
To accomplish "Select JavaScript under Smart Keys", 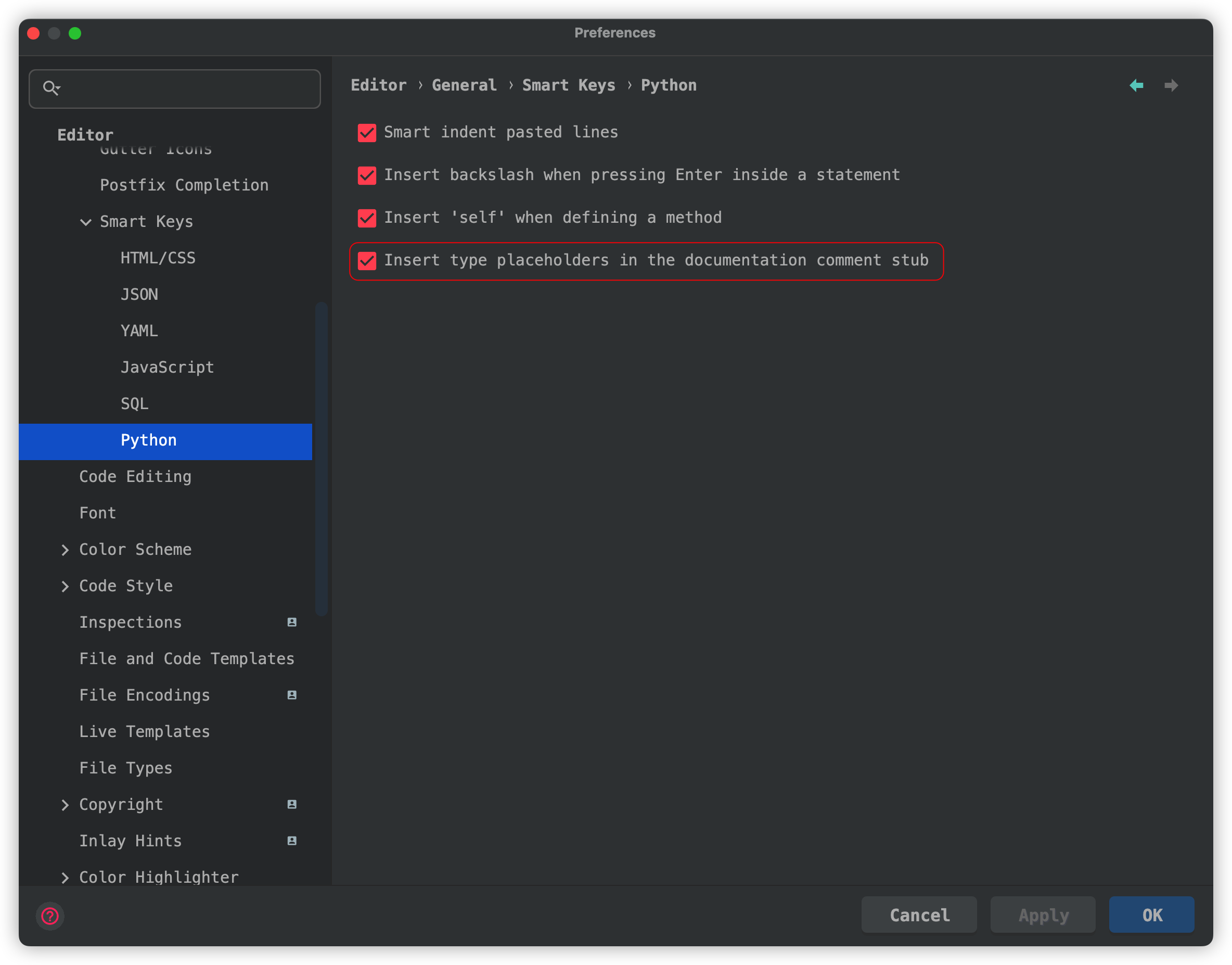I will (167, 367).
